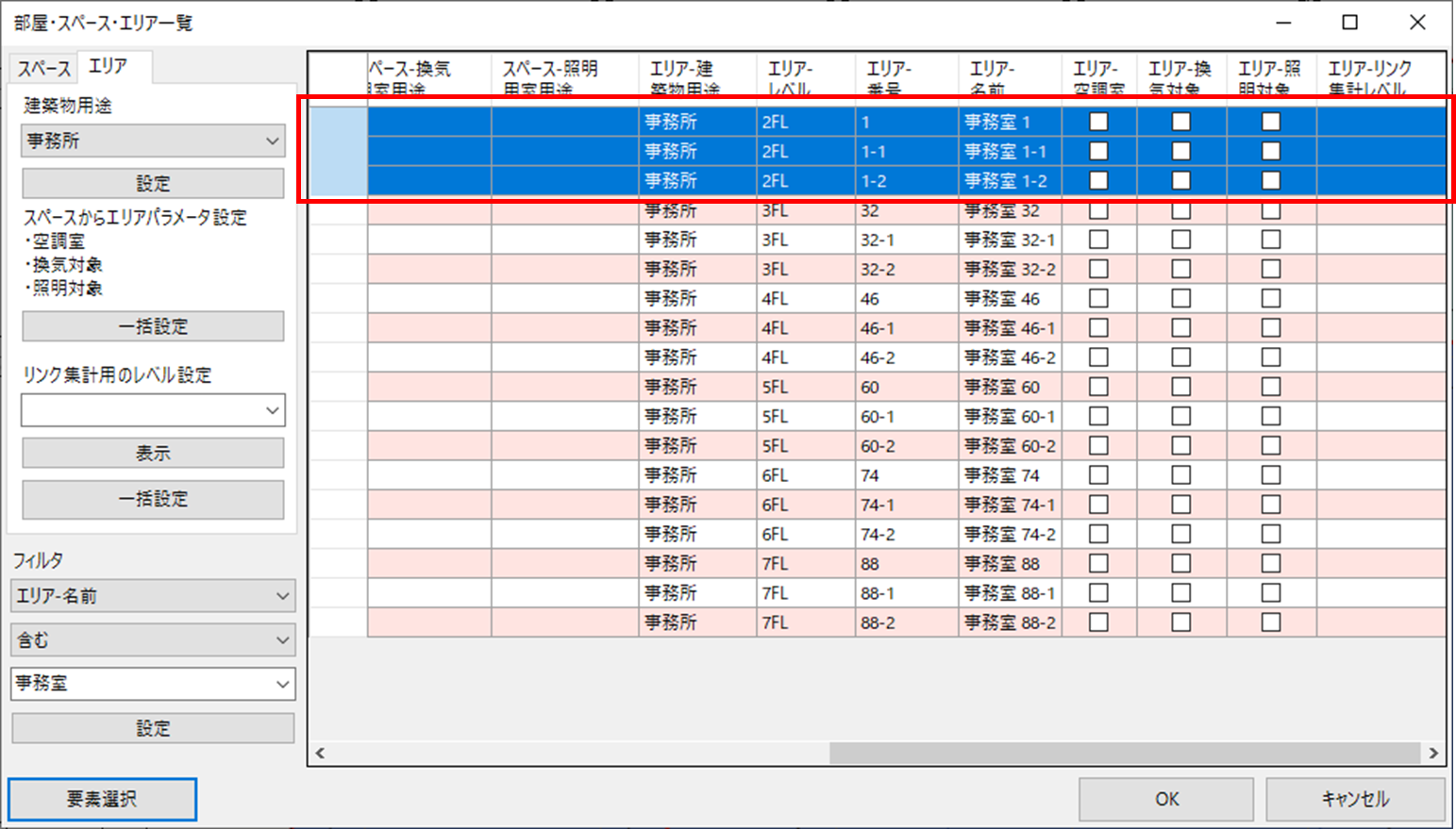Image resolution: width=1456 pixels, height=829 pixels.
Task: Click 表示 button
Action: click(x=153, y=454)
